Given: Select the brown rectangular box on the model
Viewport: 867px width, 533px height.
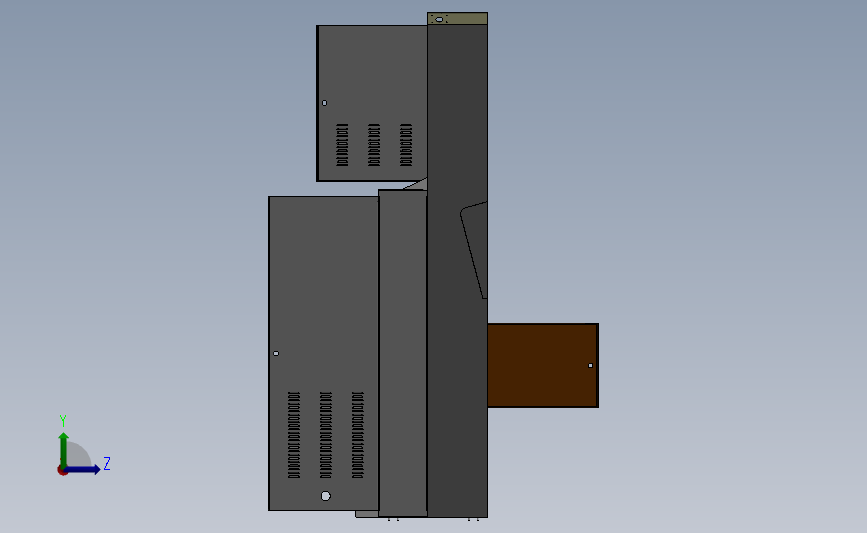Looking at the screenshot, I should click(x=542, y=365).
